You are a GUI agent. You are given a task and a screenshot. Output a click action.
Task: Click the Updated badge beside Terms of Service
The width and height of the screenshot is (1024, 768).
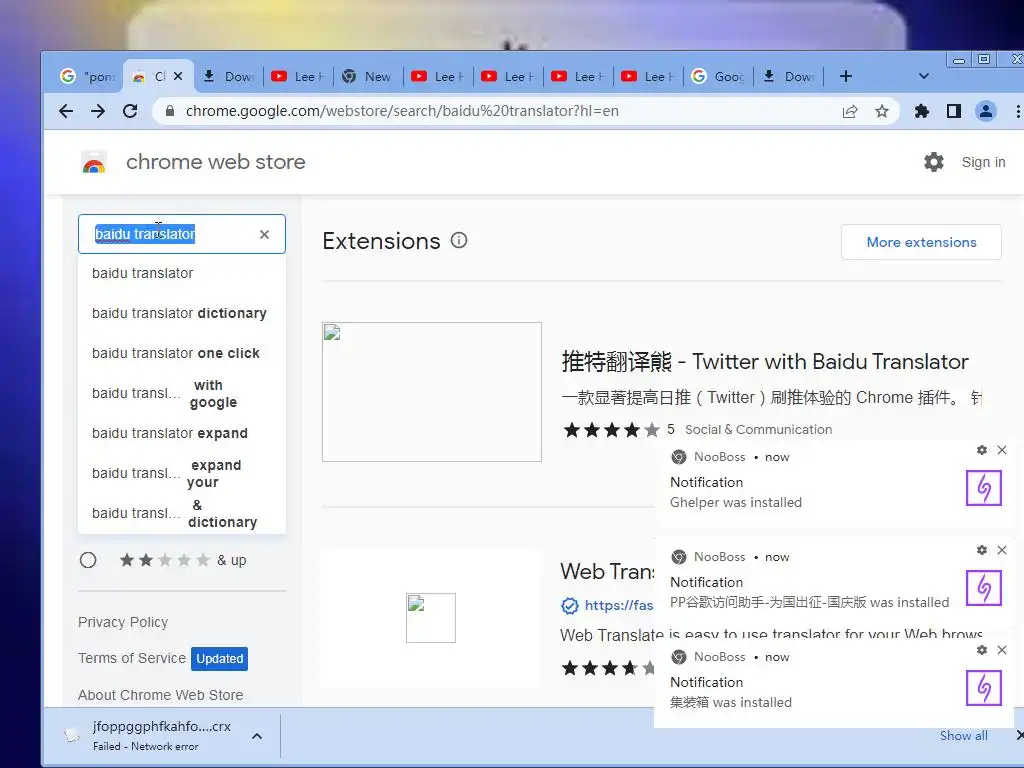[219, 659]
